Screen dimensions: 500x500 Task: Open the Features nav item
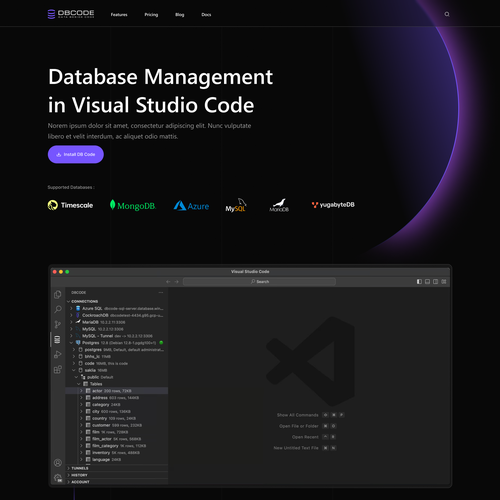pyautogui.click(x=119, y=15)
